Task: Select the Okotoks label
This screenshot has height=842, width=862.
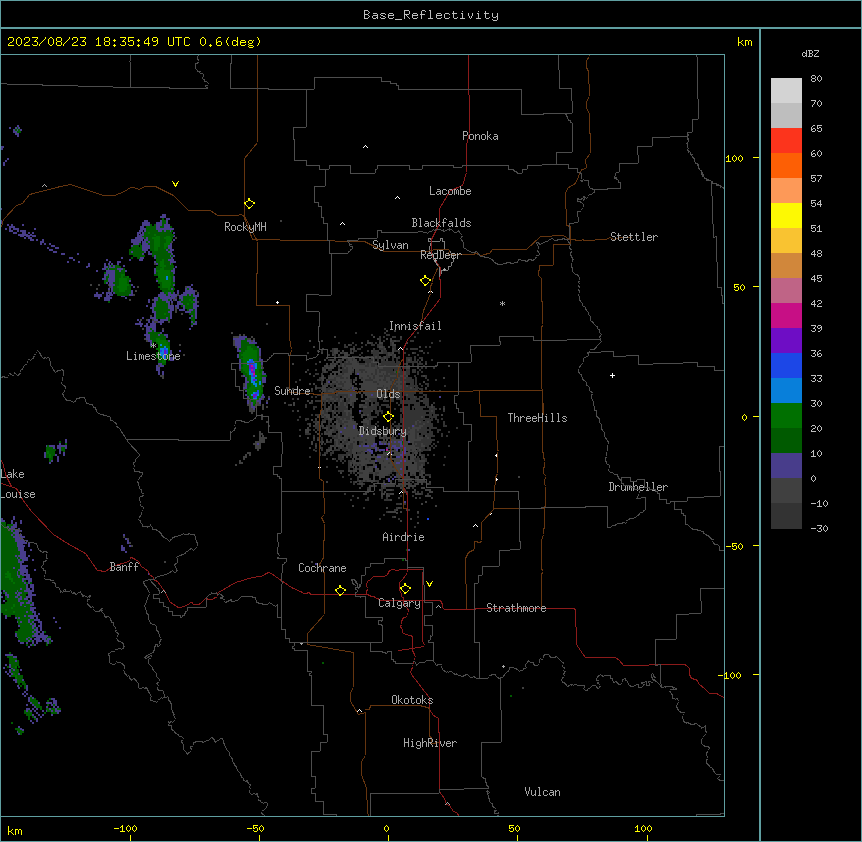Action: 412,700
